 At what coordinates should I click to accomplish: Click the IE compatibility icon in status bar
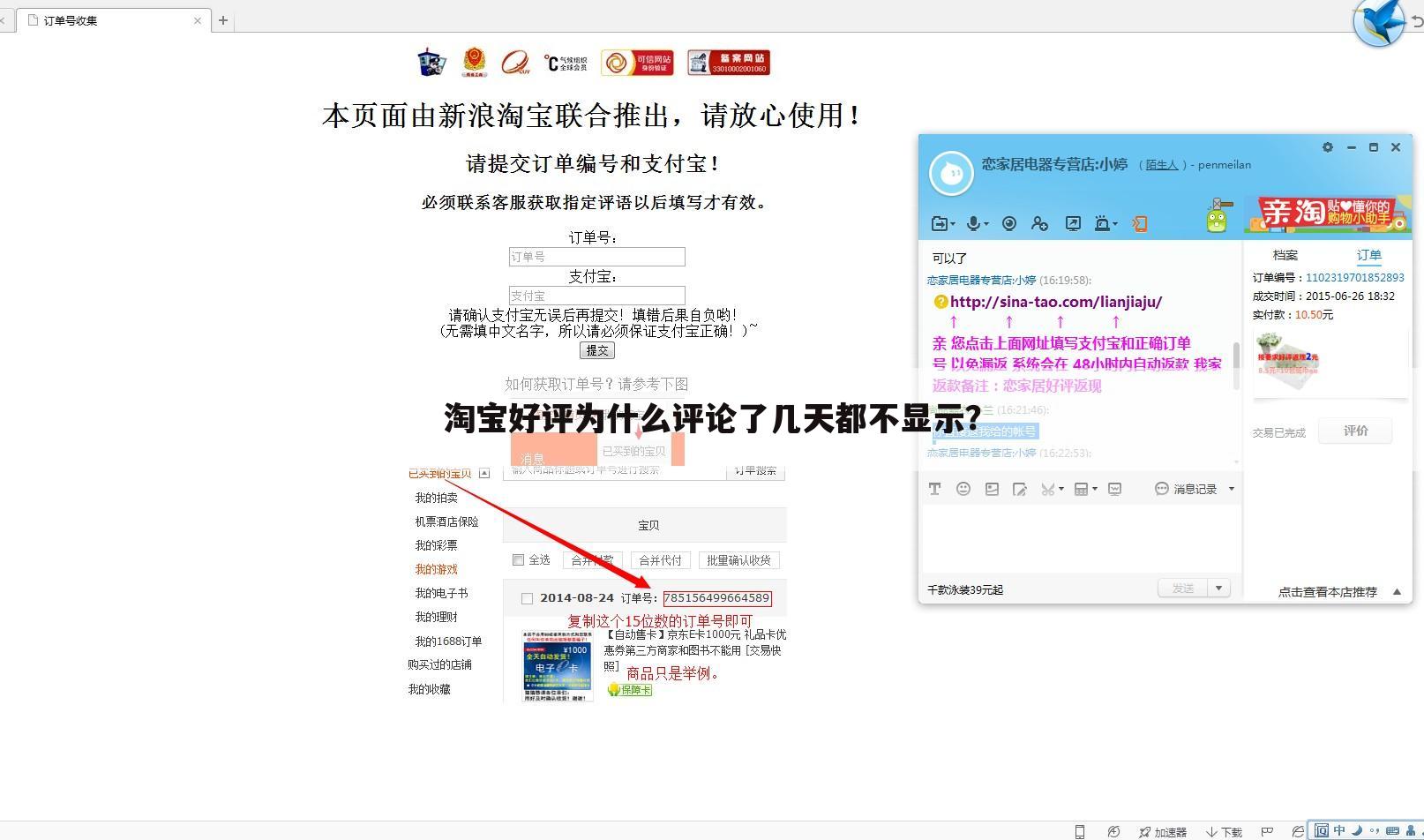(x=1298, y=831)
